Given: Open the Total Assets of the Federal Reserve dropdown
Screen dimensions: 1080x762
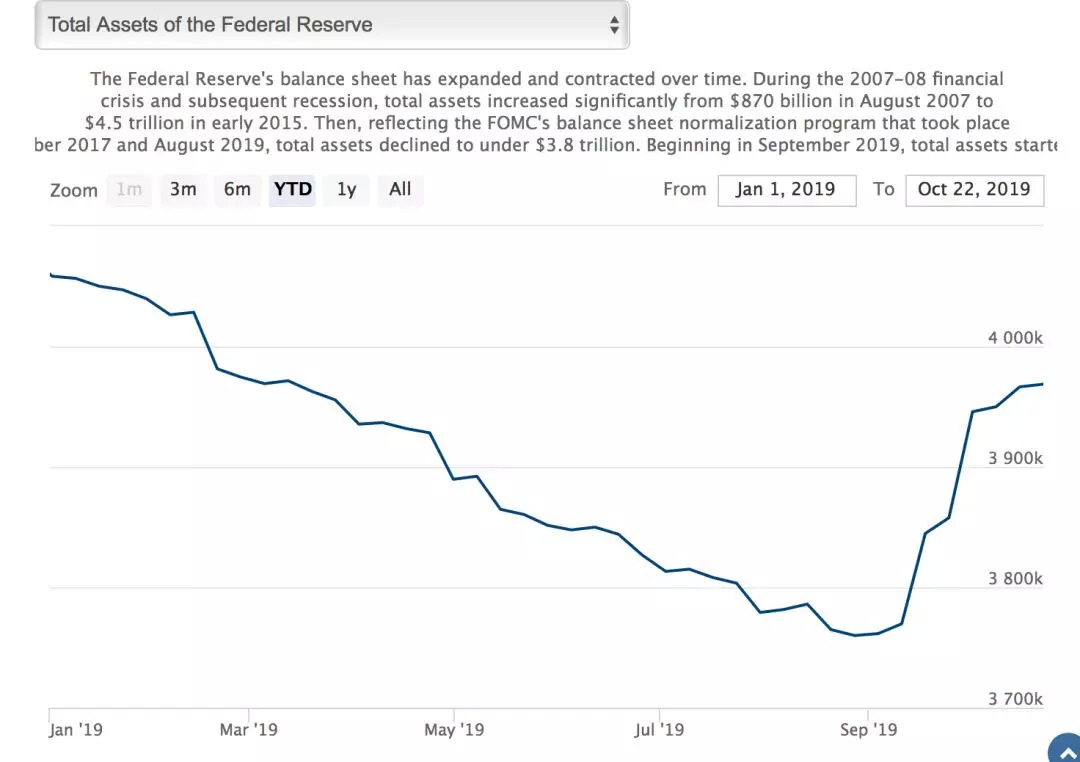Looking at the screenshot, I should pyautogui.click(x=332, y=25).
